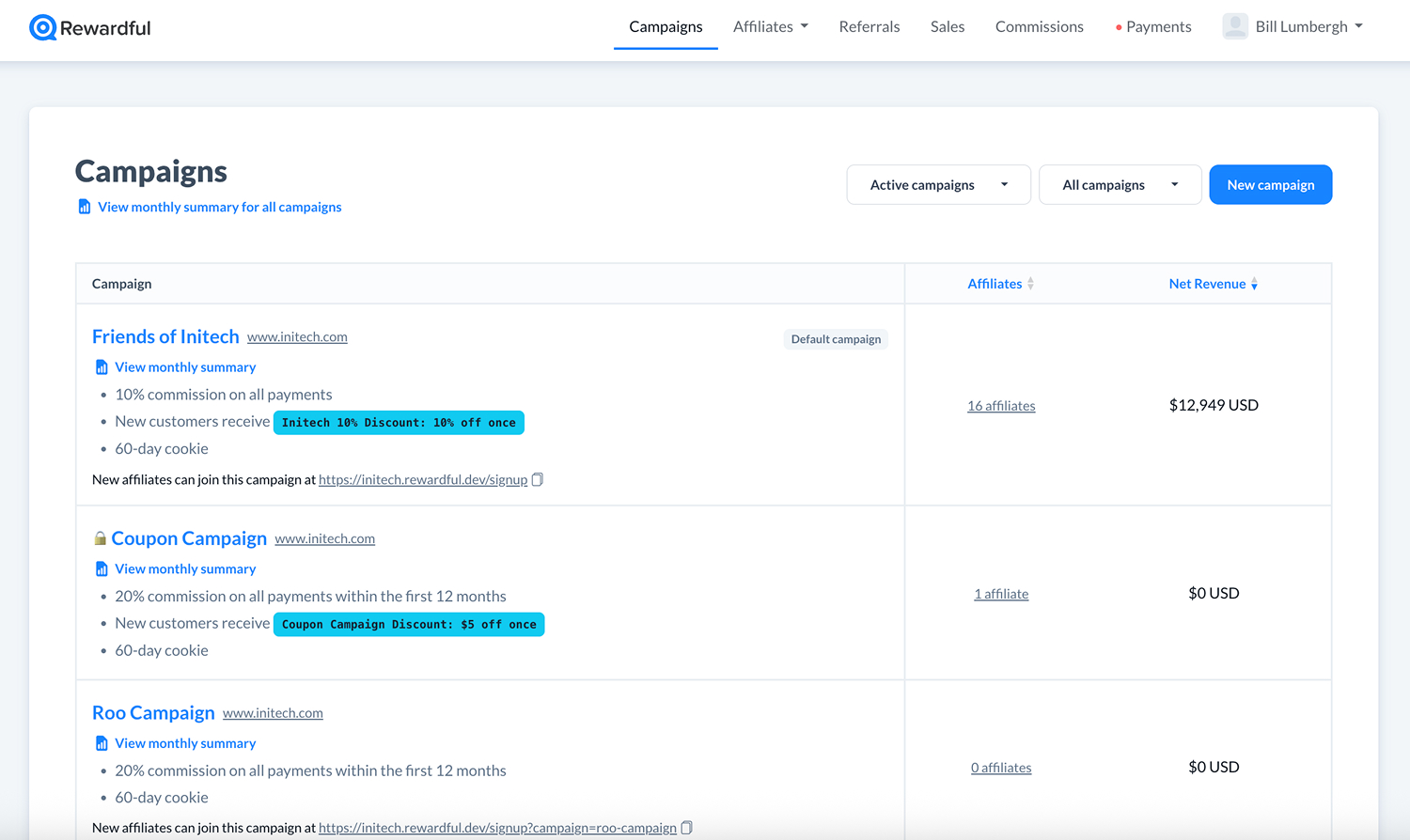
Task: Click Friends of Initech monthly summary icon
Action: (x=102, y=367)
